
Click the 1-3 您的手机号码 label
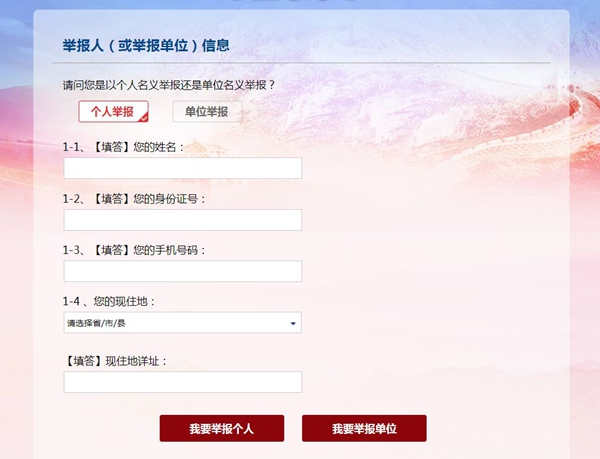134,250
